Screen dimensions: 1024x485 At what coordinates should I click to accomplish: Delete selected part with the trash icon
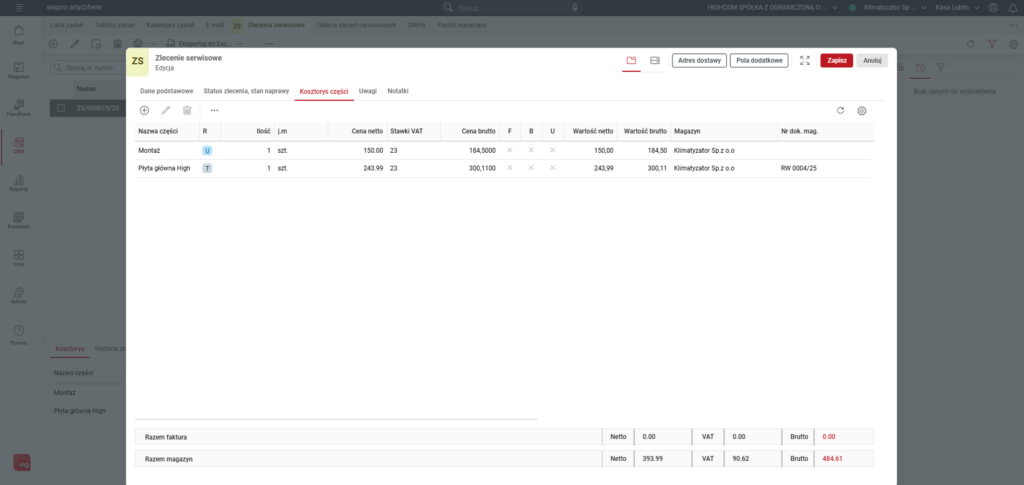(x=187, y=110)
